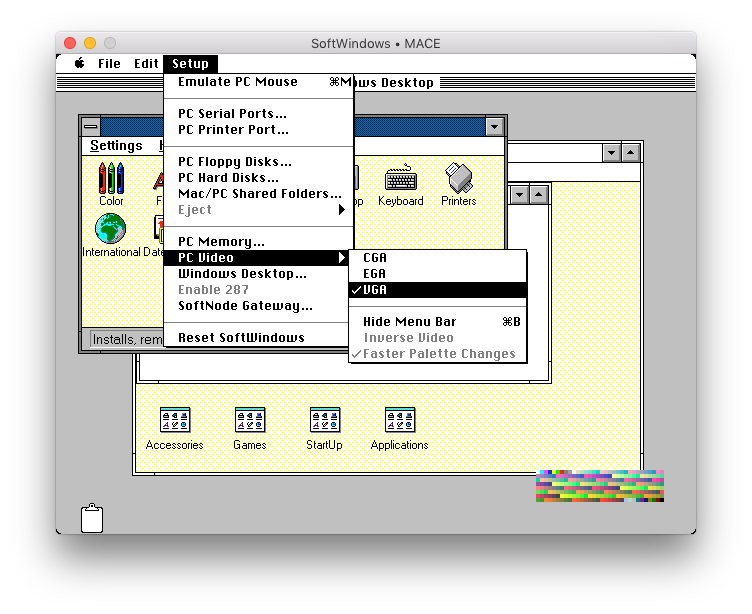The image size is (752, 614).
Task: Select CGA video mode
Action: (438, 258)
